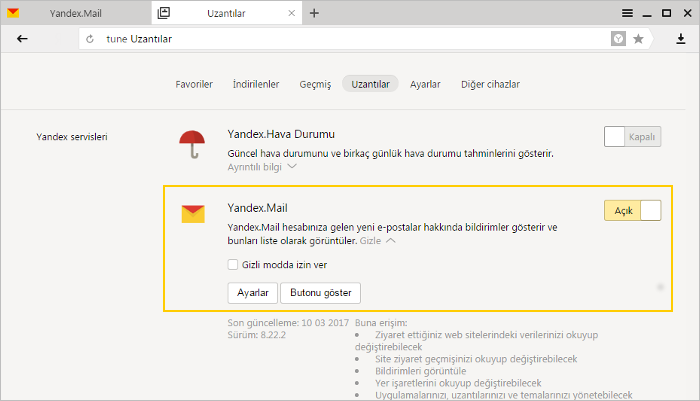This screenshot has width=700, height=401.
Task: Close the Uzantılar tab
Action: (292, 13)
